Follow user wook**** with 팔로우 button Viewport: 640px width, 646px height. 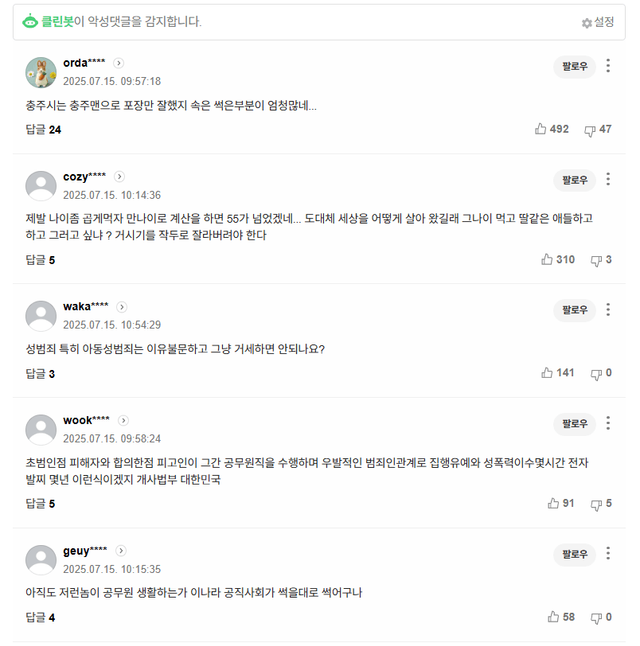point(574,424)
